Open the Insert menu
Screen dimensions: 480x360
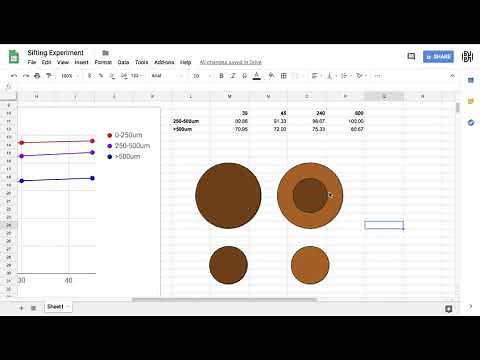[x=81, y=62]
